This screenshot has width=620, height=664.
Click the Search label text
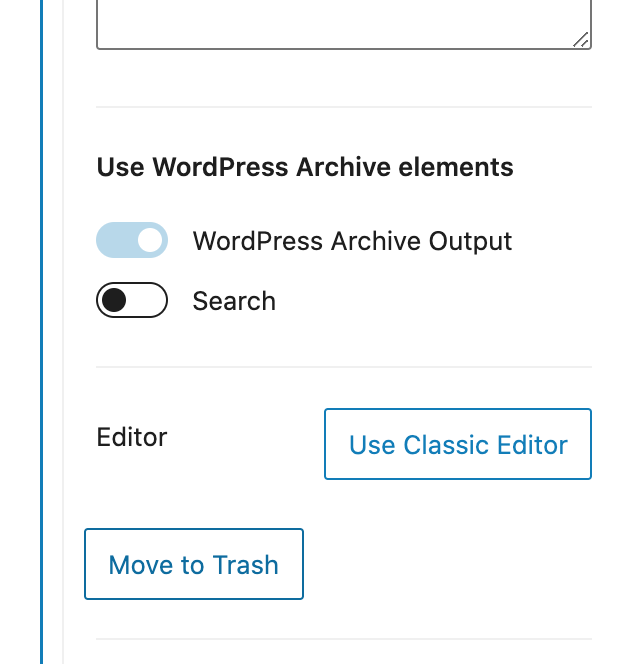(x=234, y=301)
